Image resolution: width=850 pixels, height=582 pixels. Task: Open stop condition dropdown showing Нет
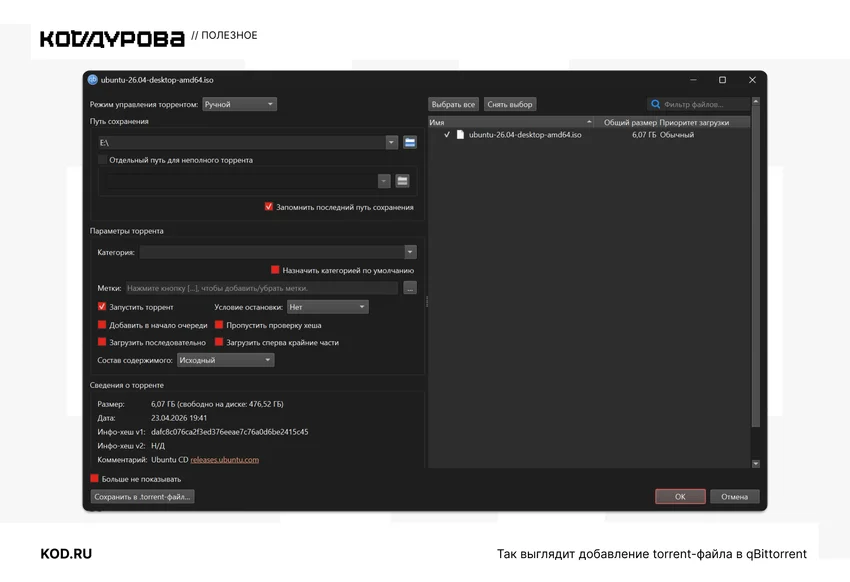327,307
